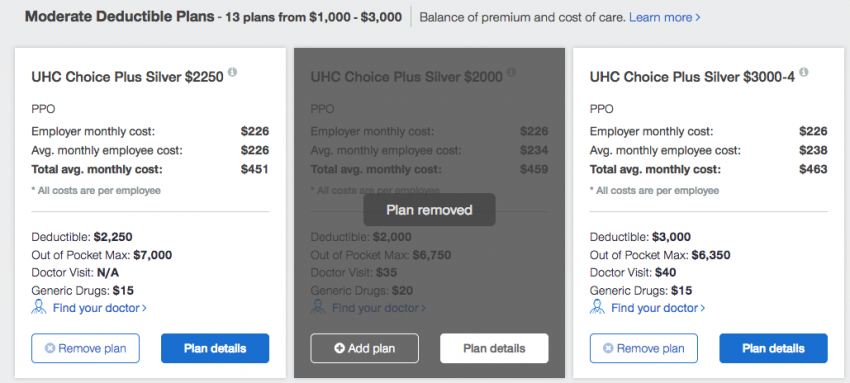Click doctor icon in the $3000-4 plan card

tap(597, 307)
